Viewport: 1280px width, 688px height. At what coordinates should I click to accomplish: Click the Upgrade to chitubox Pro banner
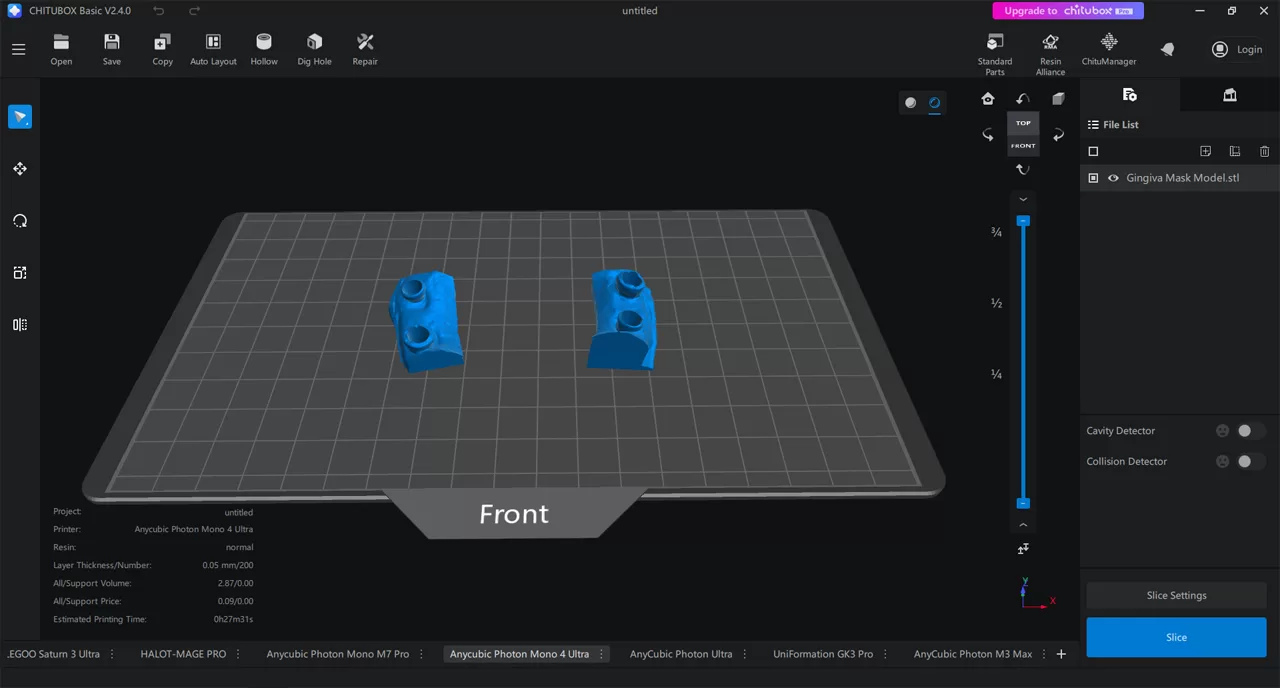[1067, 10]
